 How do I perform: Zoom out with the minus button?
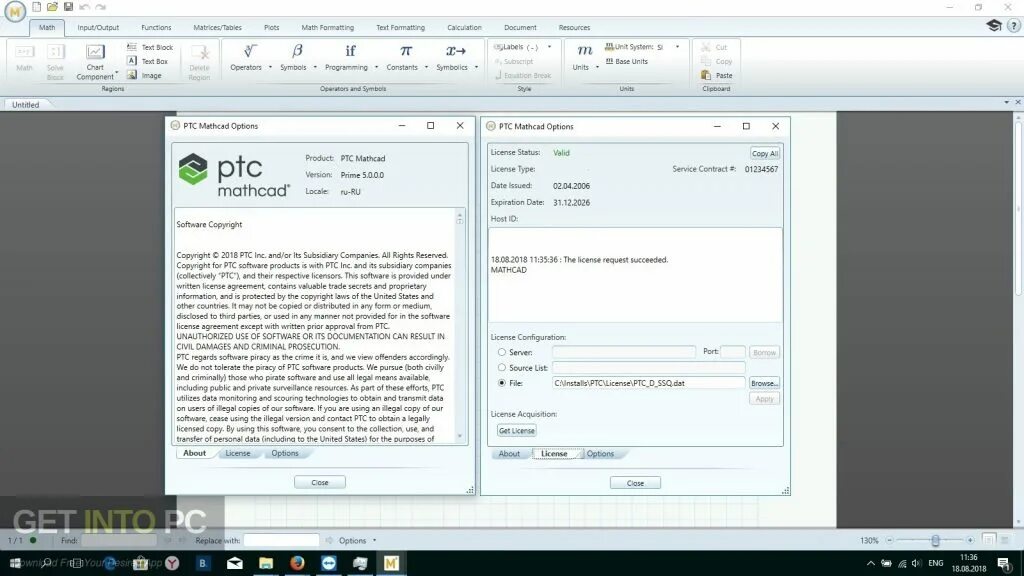point(889,540)
